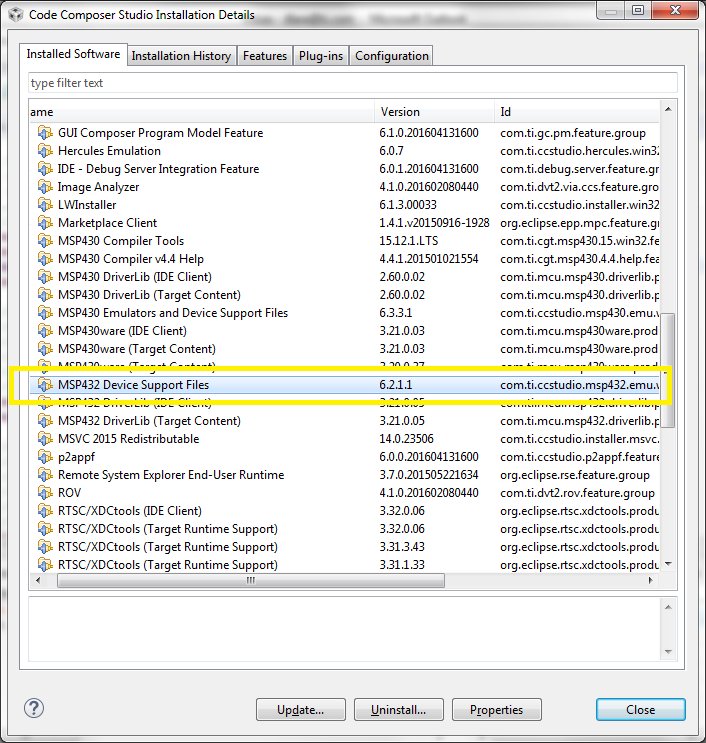This screenshot has height=743, width=706.
Task: Click the IDE - Debug Server Integration Feature icon
Action: coord(45,169)
